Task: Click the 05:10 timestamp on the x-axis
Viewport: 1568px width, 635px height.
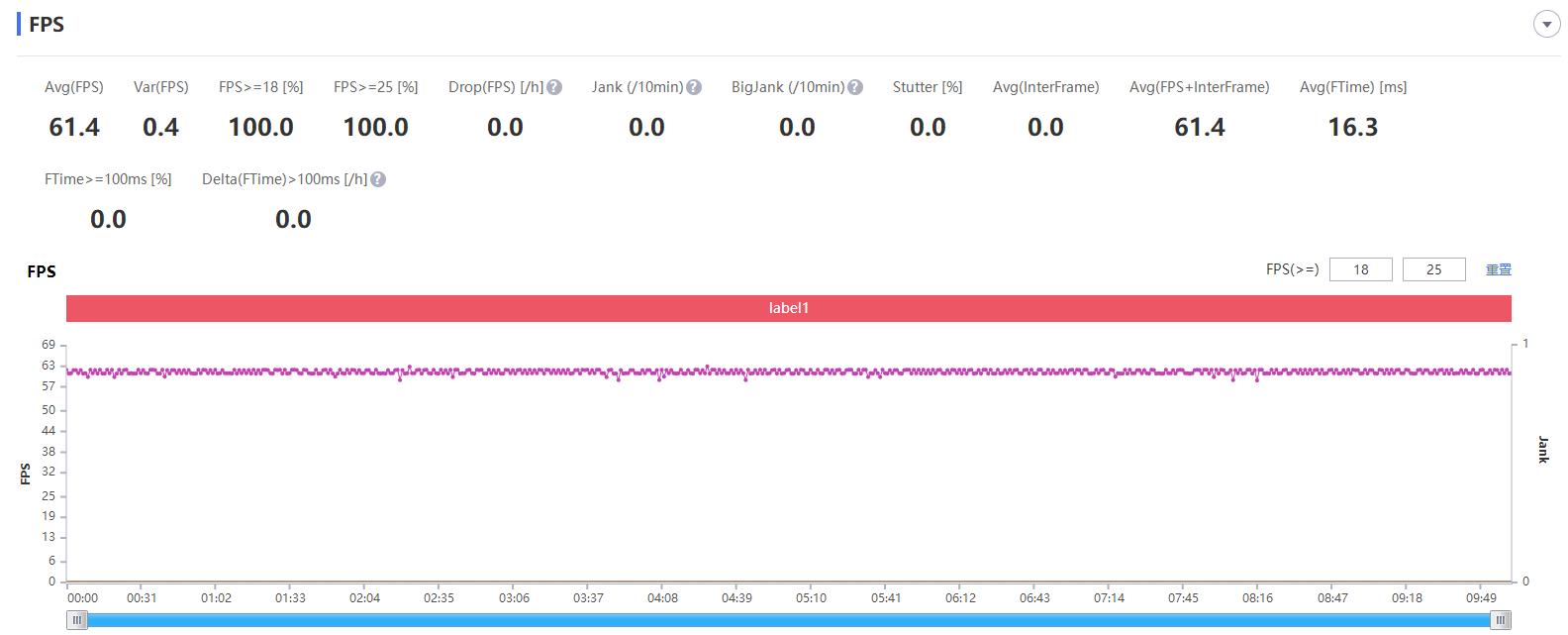Action: (x=811, y=597)
